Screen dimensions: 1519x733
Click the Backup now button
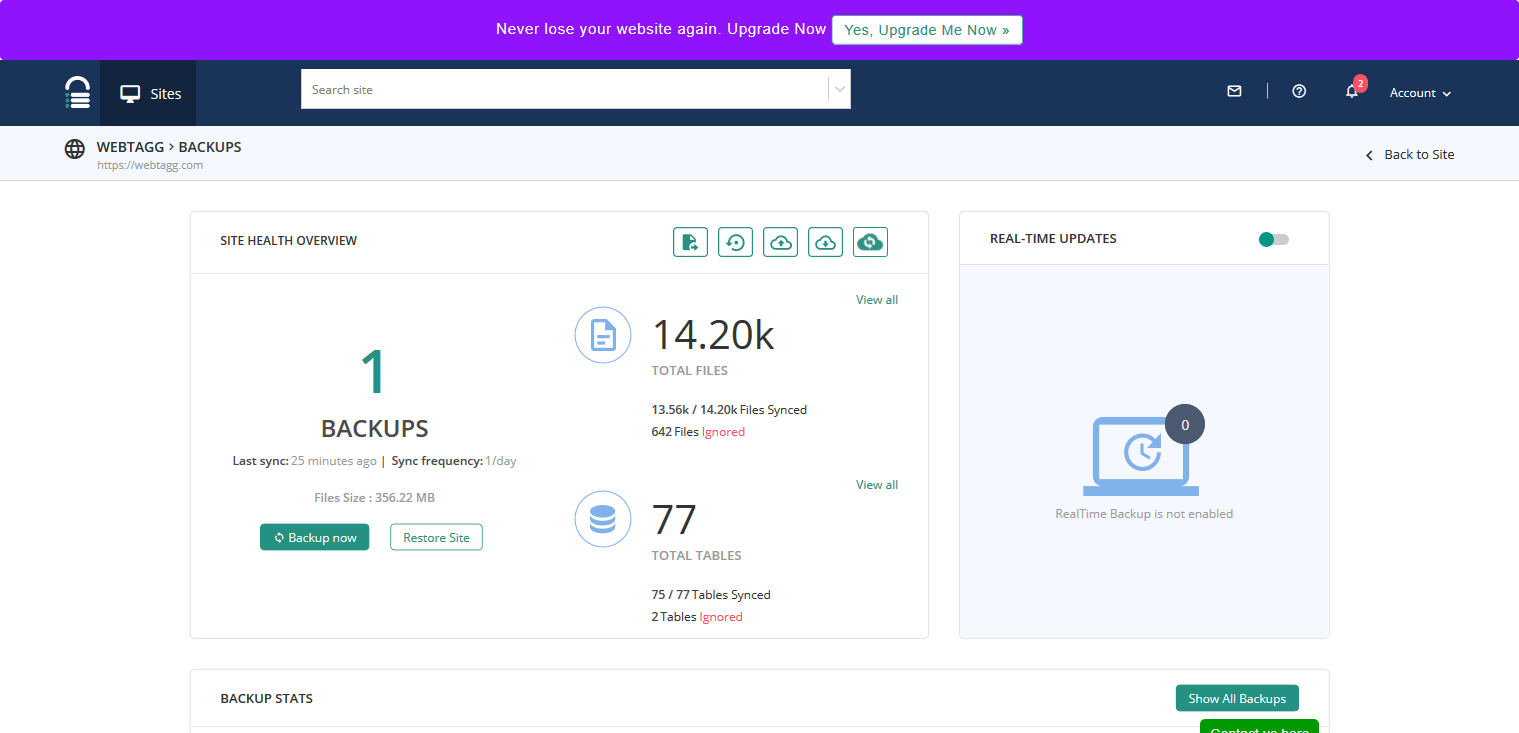pos(315,537)
